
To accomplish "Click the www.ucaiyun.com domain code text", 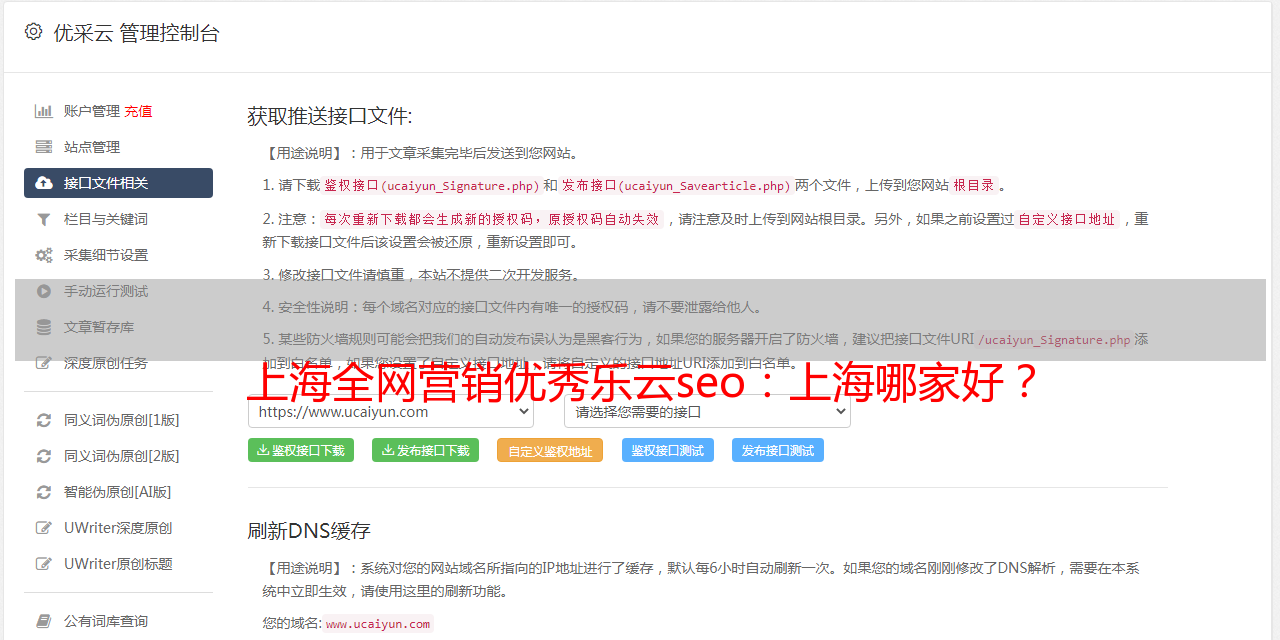I will click(x=378, y=624).
